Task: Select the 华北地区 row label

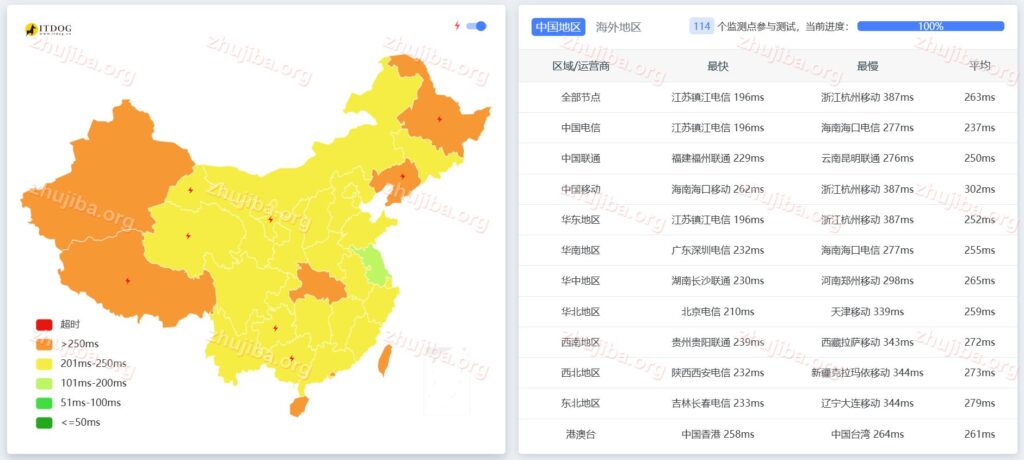Action: (x=581, y=312)
